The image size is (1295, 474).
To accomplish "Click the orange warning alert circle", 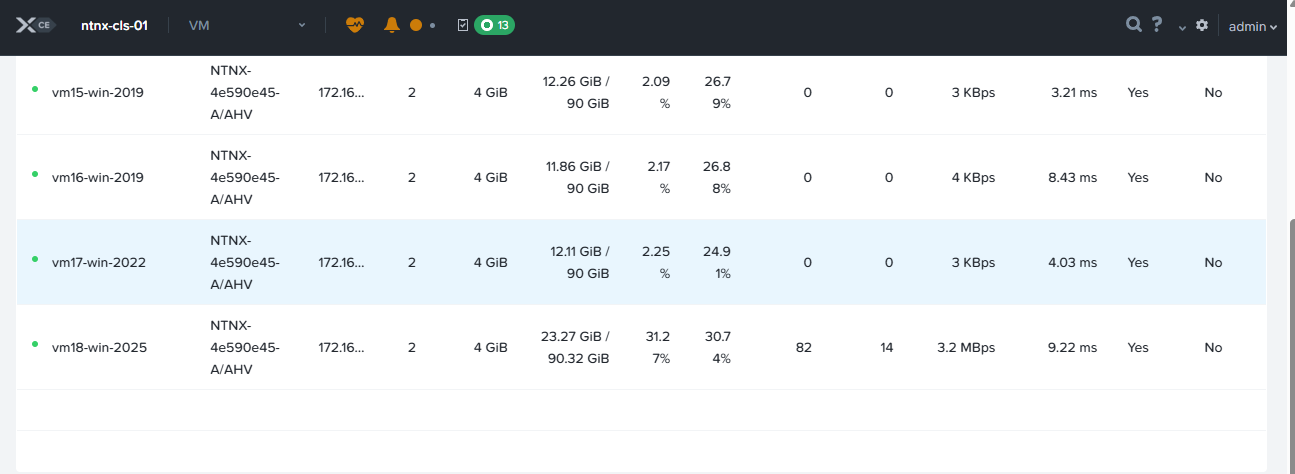I will [416, 25].
